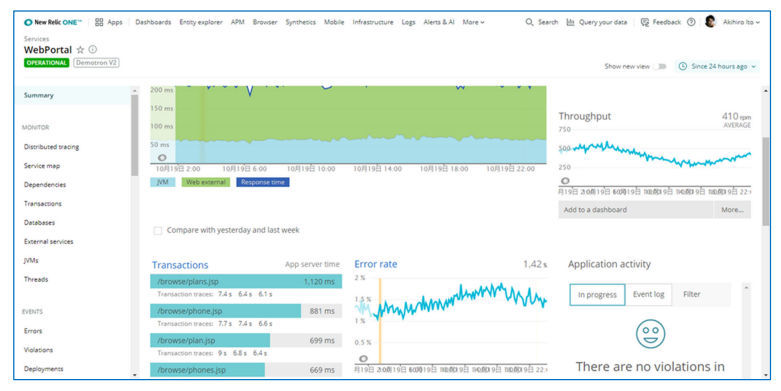Viewport: 781px width, 391px height.
Task: Open the Transactions section heading link
Action: point(180,265)
